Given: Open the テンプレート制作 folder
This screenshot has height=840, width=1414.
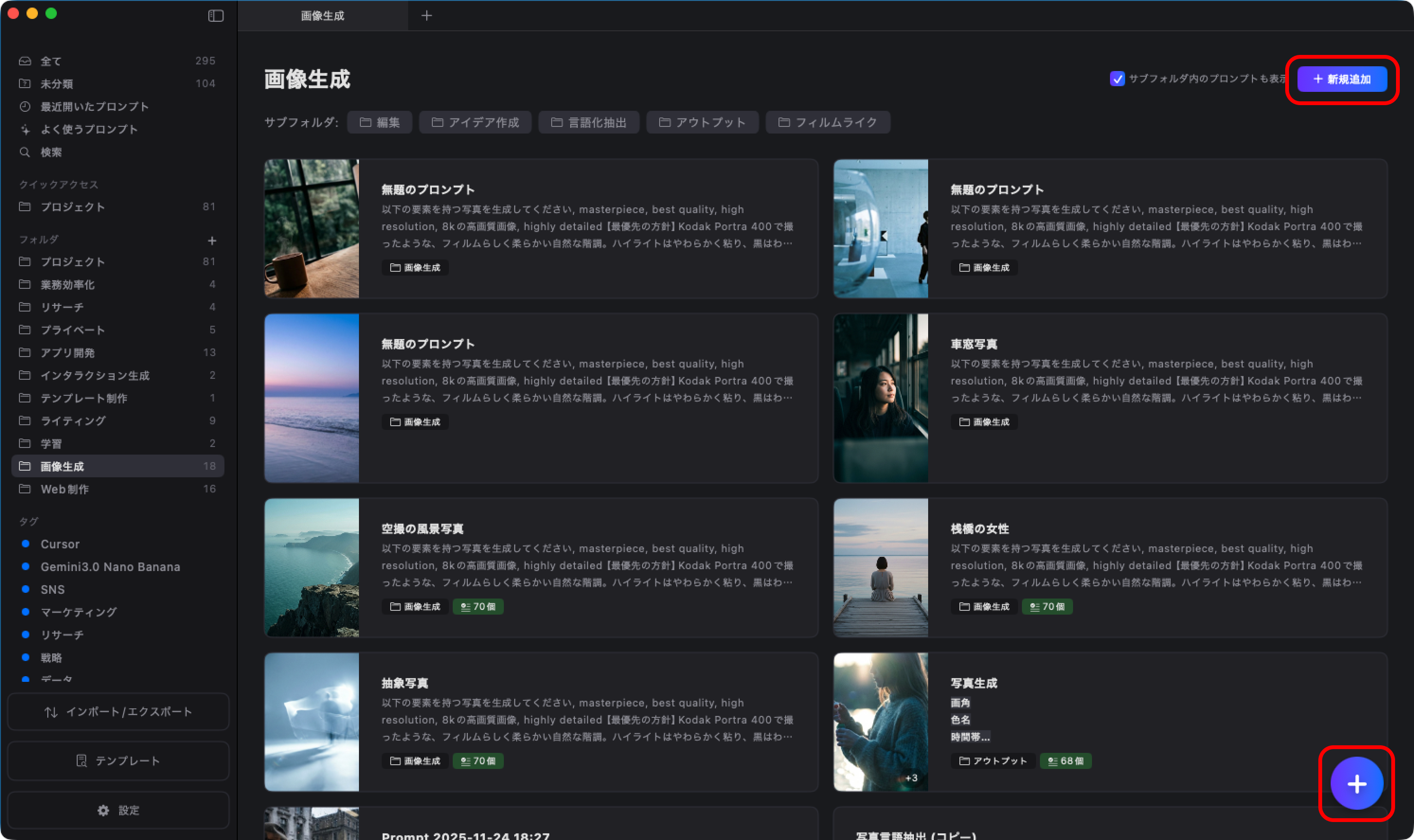Looking at the screenshot, I should [x=118, y=398].
